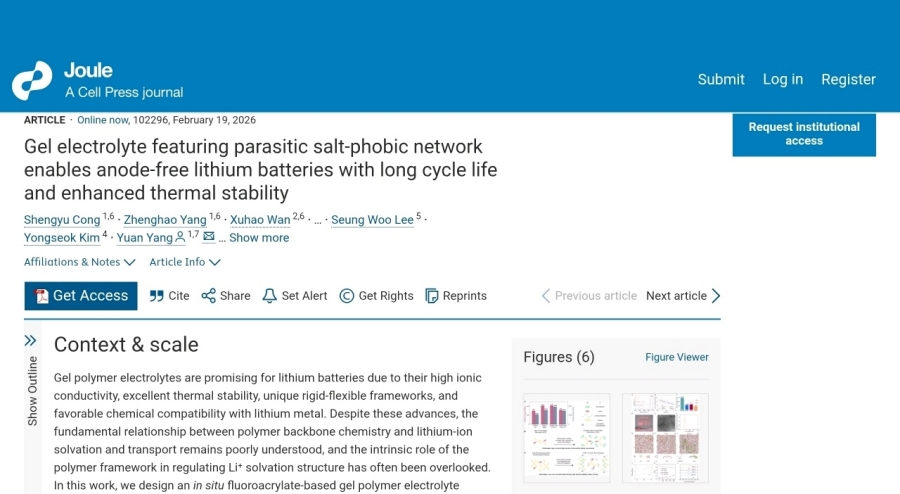Open the Log in page
900x494 pixels.
(x=783, y=79)
